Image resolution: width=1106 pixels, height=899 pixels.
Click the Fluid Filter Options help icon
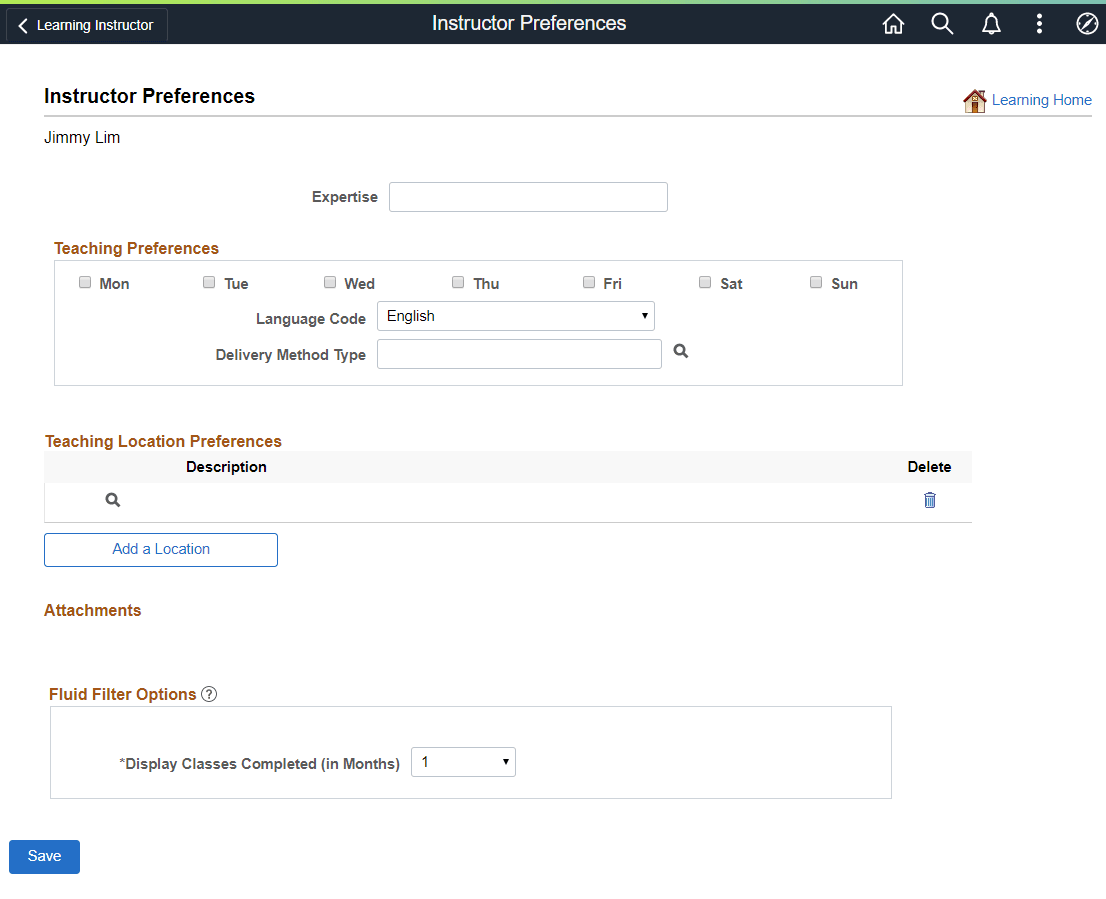[208, 693]
